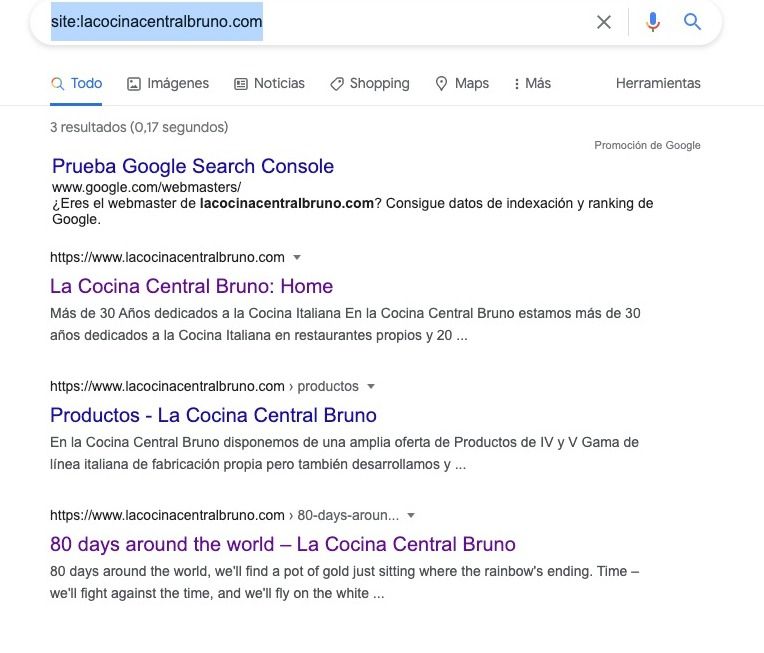Expand the dropdown arrow beside the productos URL
The height and width of the screenshot is (653, 764).
[371, 386]
